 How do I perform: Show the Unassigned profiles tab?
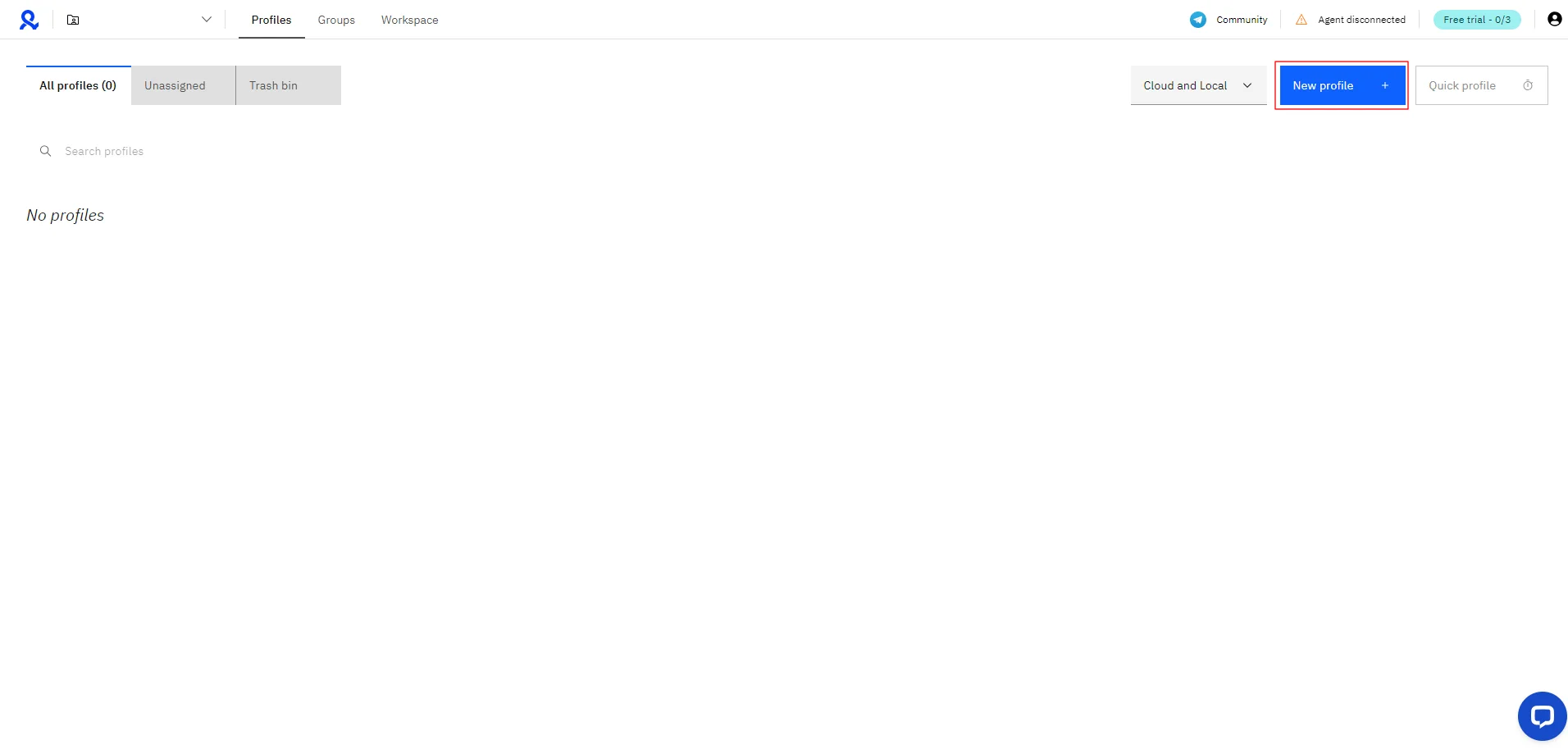coord(175,85)
